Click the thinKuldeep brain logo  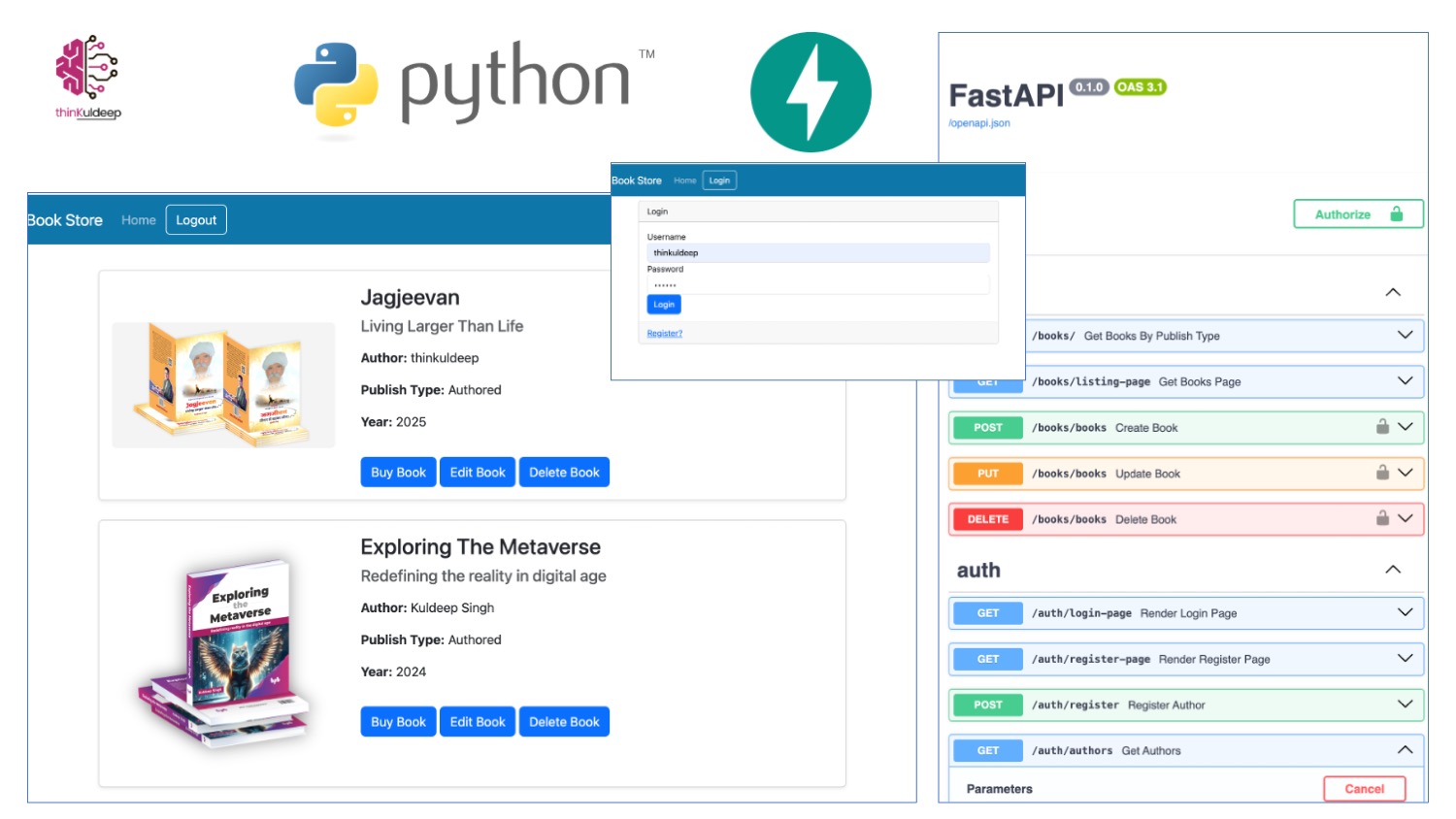pos(86,70)
